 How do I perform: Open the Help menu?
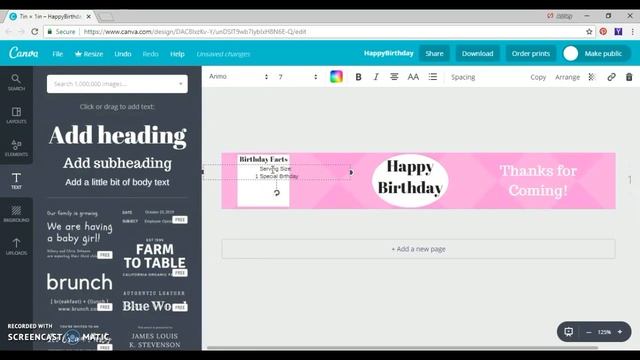coord(177,54)
